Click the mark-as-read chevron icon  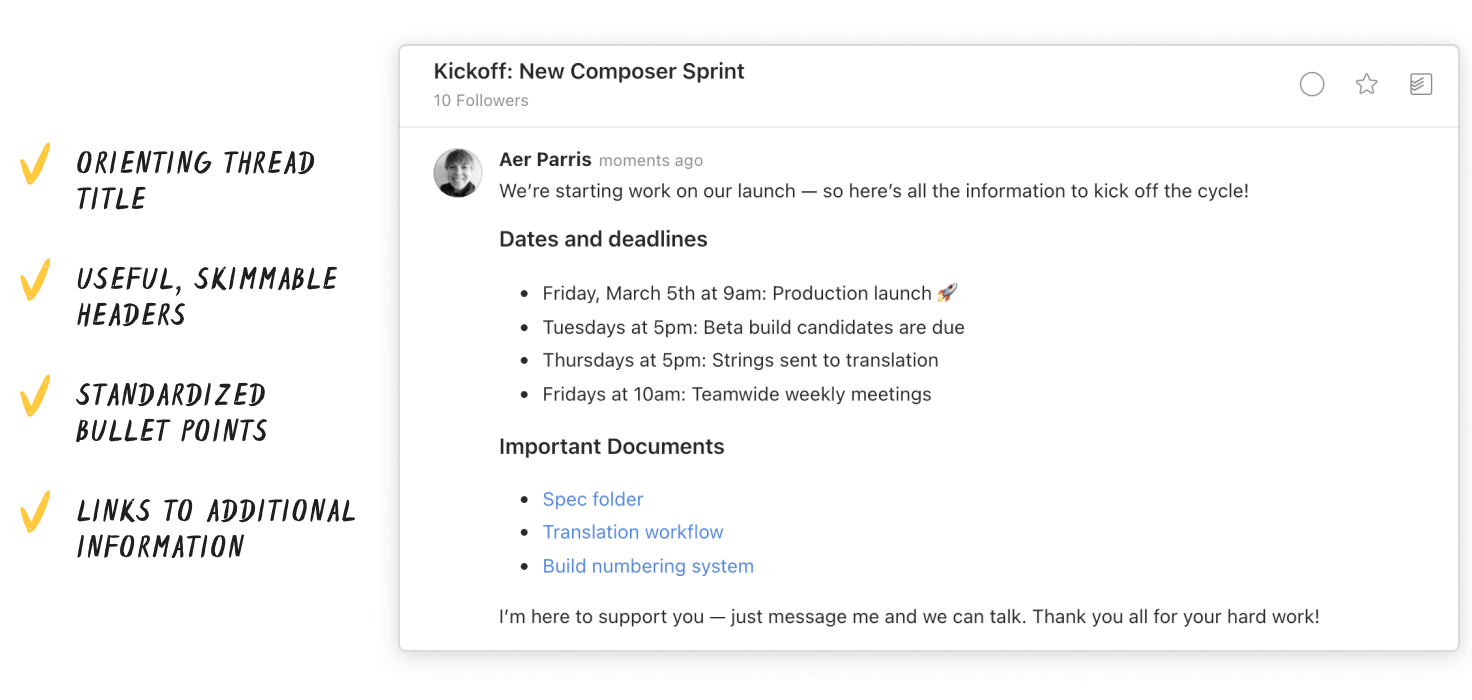[x=1421, y=84]
